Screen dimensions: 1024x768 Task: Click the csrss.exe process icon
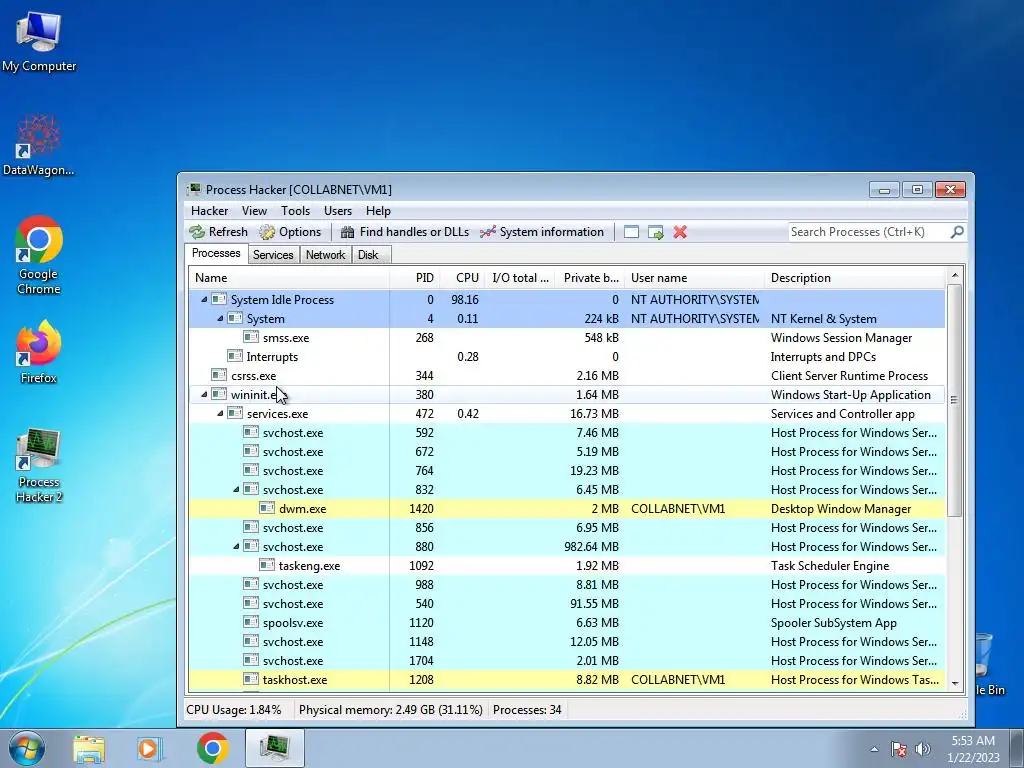click(x=219, y=375)
